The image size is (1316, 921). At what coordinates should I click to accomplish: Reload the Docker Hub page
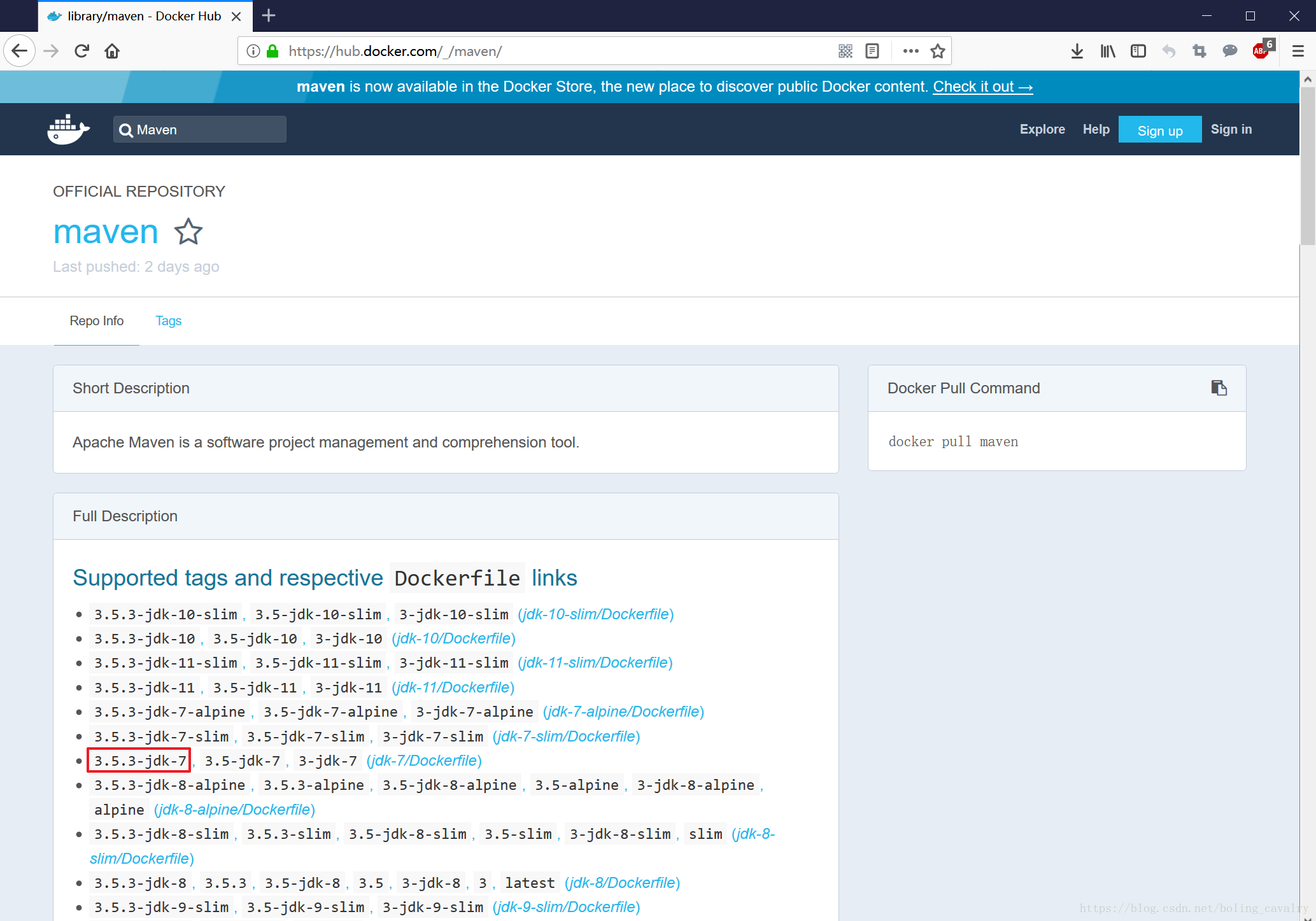point(81,51)
